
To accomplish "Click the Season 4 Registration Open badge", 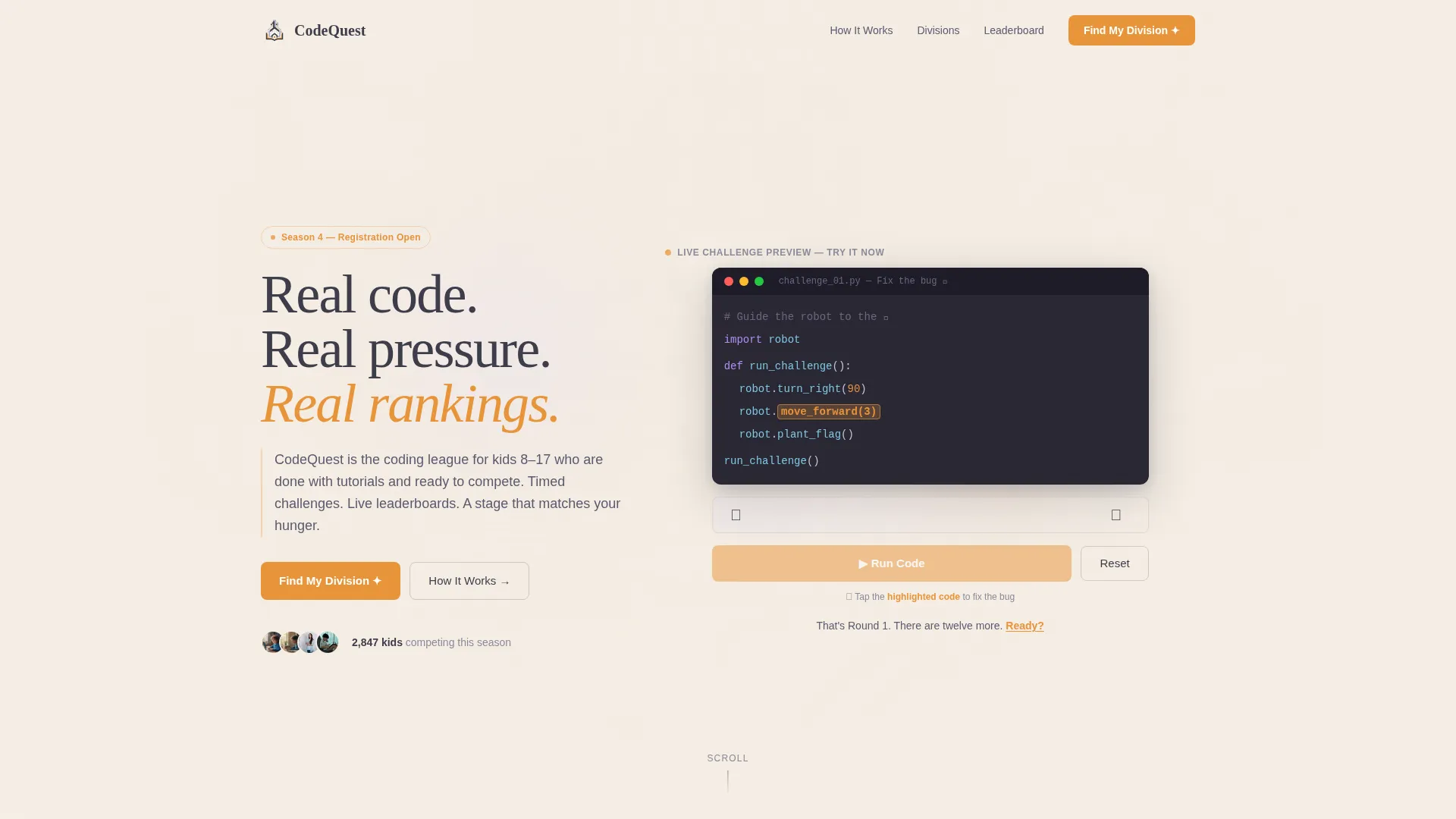I will point(346,237).
